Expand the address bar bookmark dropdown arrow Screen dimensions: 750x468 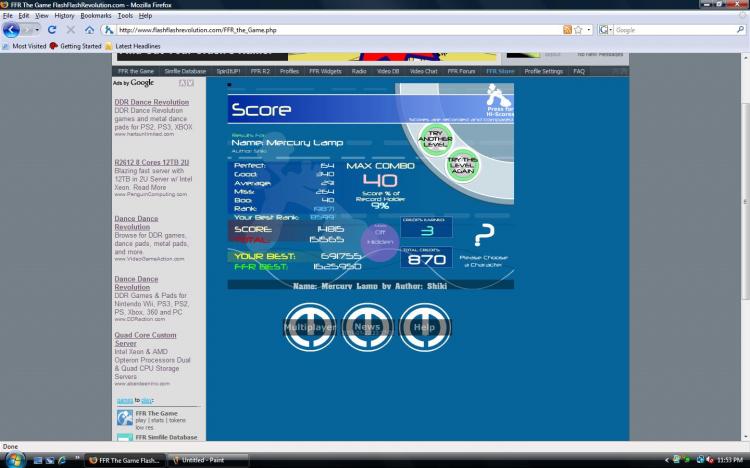[x=589, y=30]
